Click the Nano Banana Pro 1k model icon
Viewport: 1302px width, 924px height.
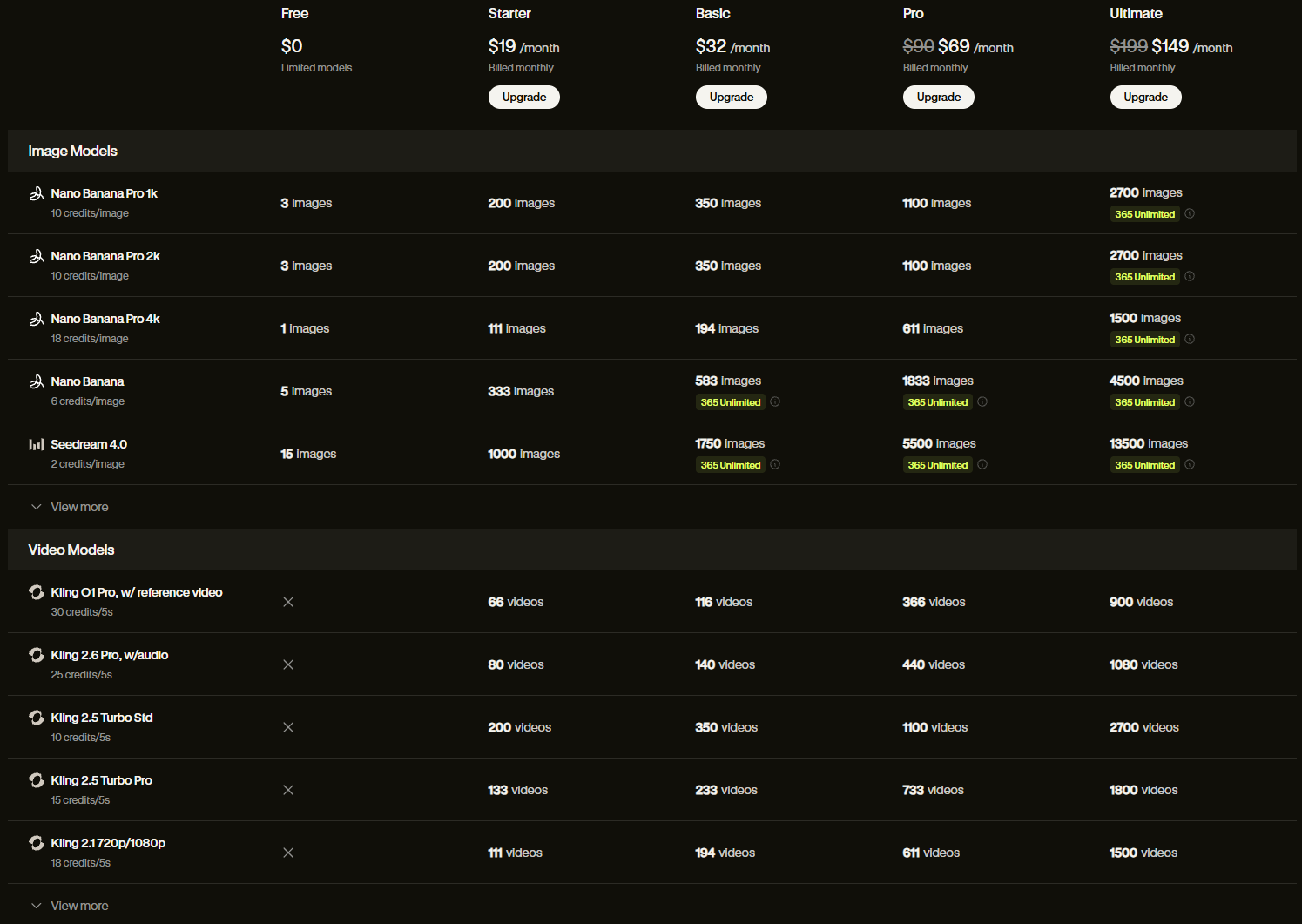click(37, 193)
